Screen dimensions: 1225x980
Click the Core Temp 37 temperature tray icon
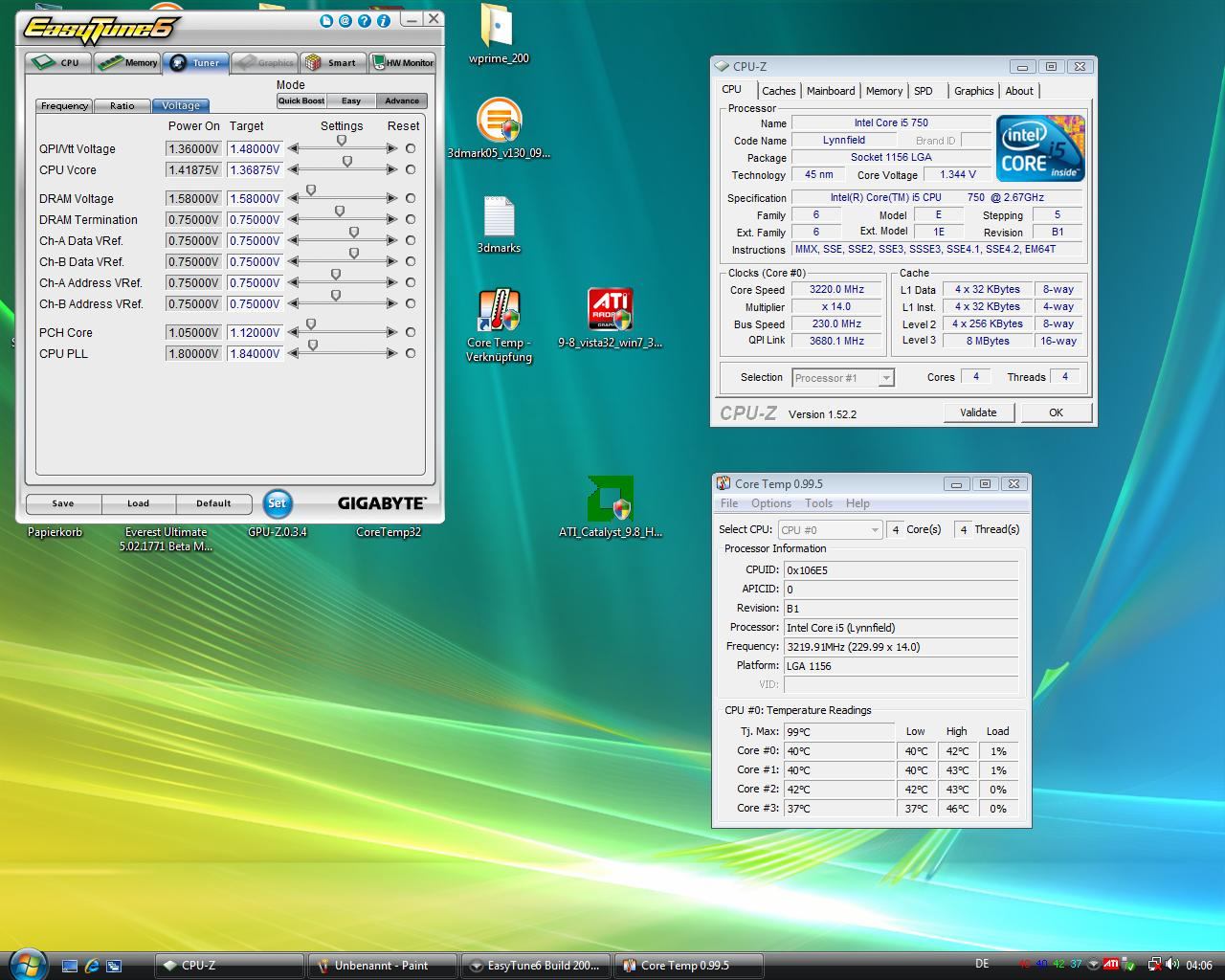click(x=1077, y=964)
